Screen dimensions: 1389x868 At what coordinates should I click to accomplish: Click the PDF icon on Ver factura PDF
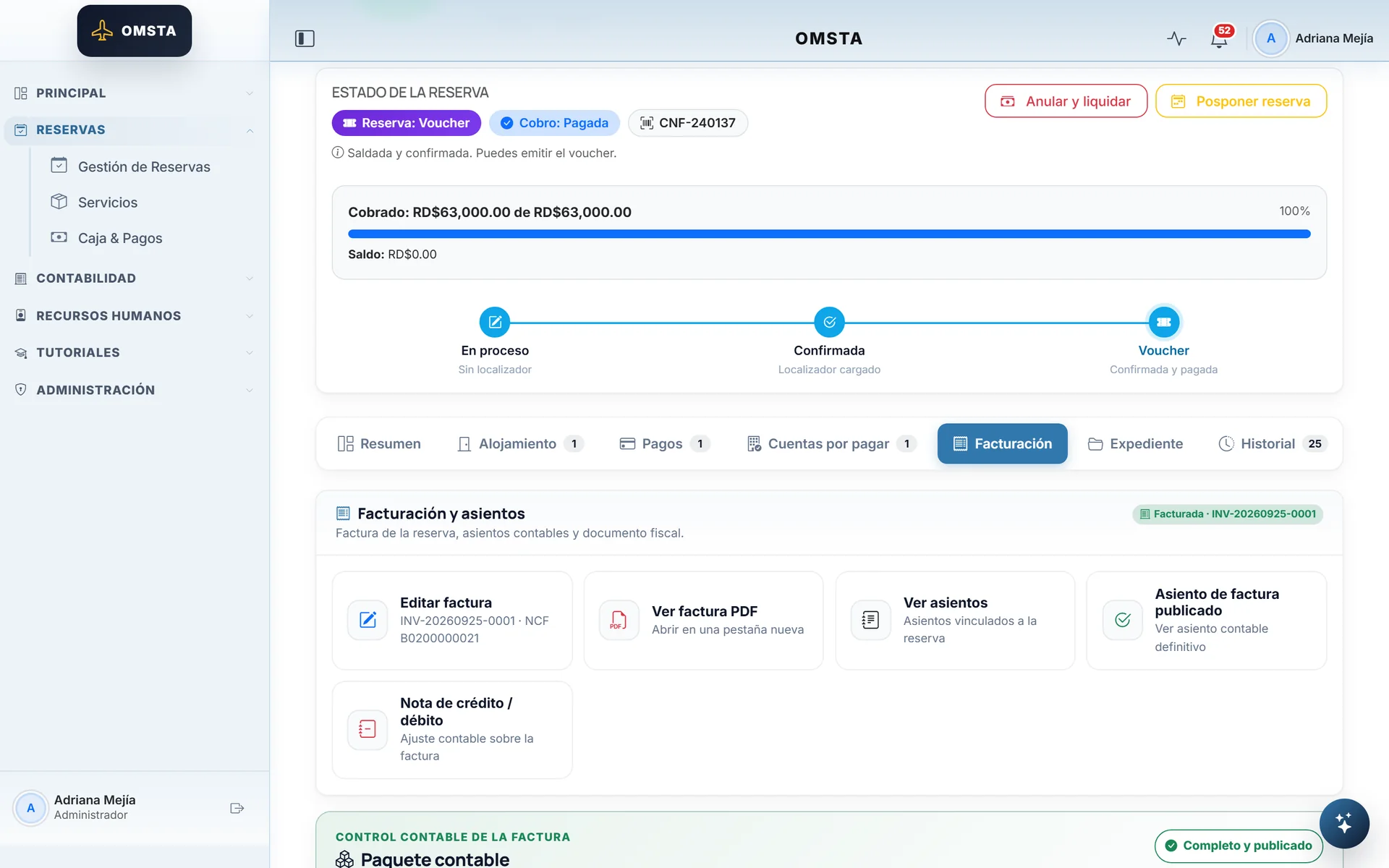(x=619, y=620)
